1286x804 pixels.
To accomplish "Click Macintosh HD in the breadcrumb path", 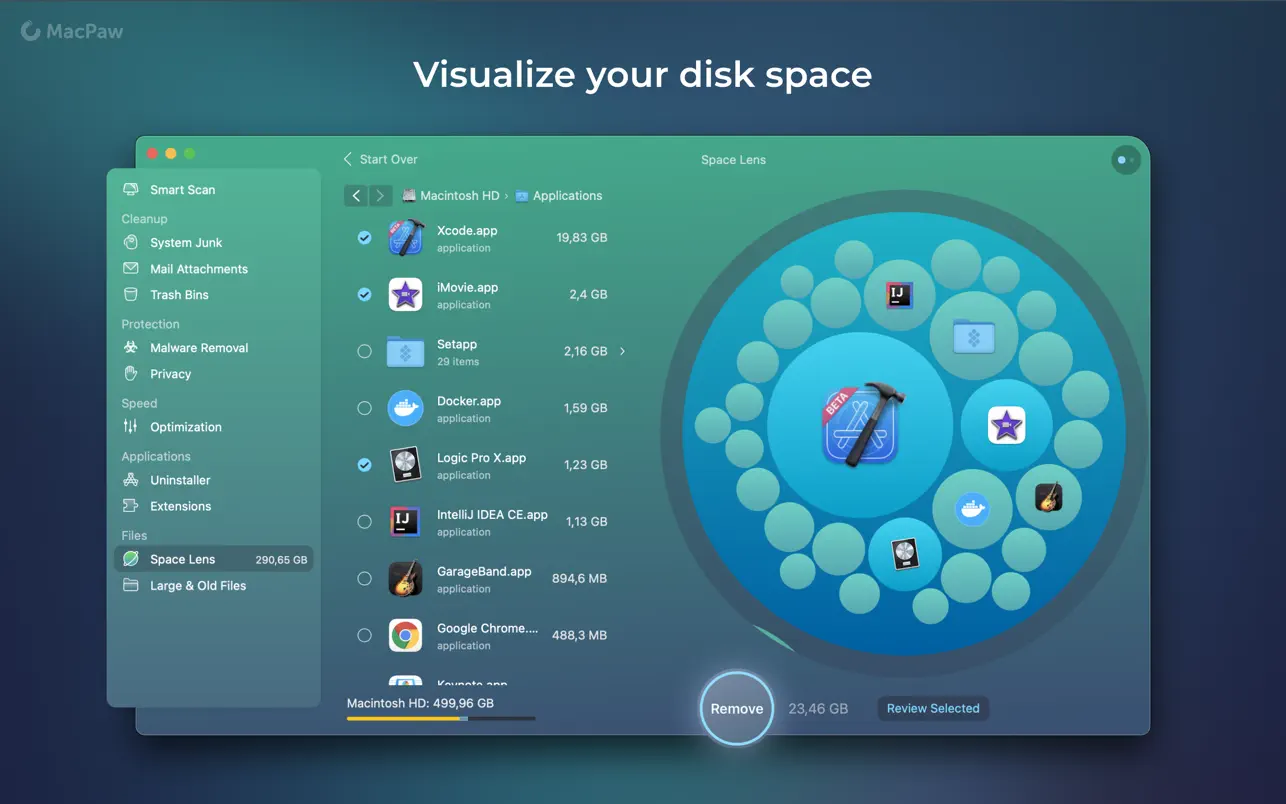I will (x=458, y=196).
